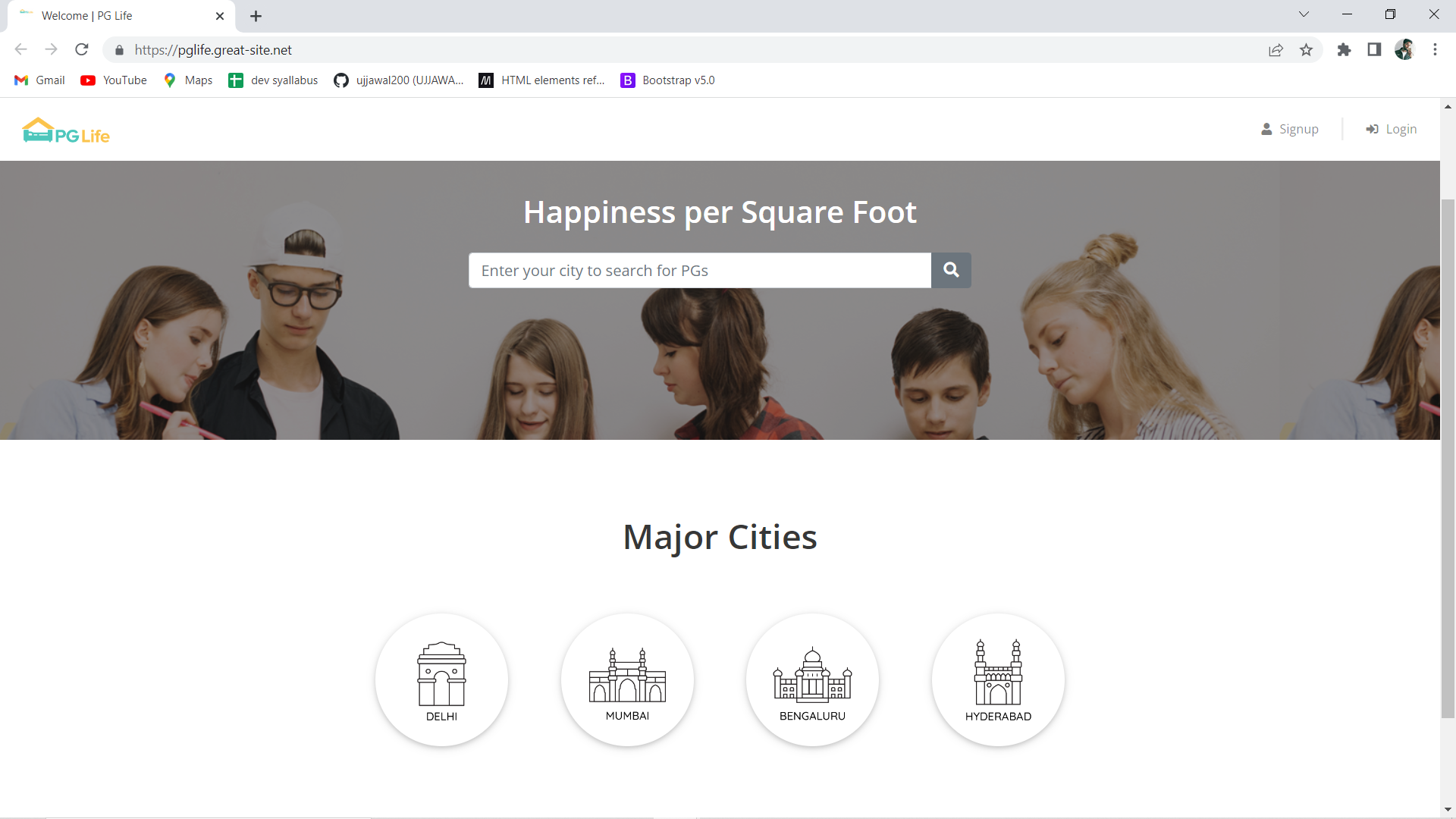
Task: Open the Bootstrap v5.0 bookmark
Action: [x=667, y=80]
